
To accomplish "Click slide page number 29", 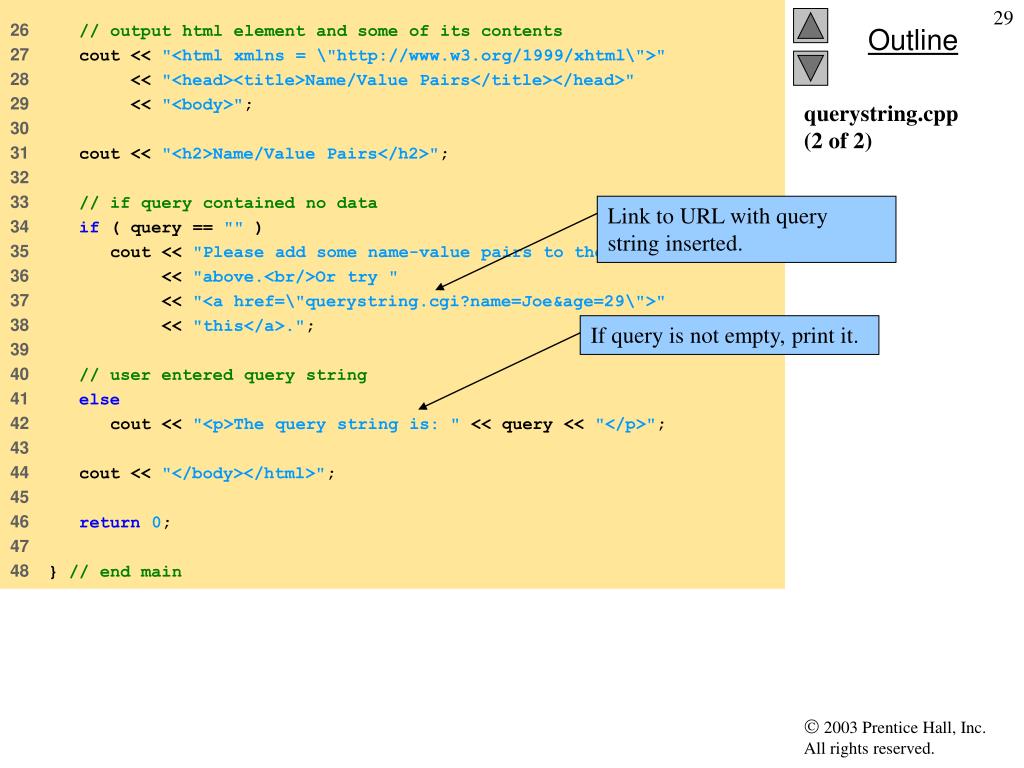I will click(1002, 18).
